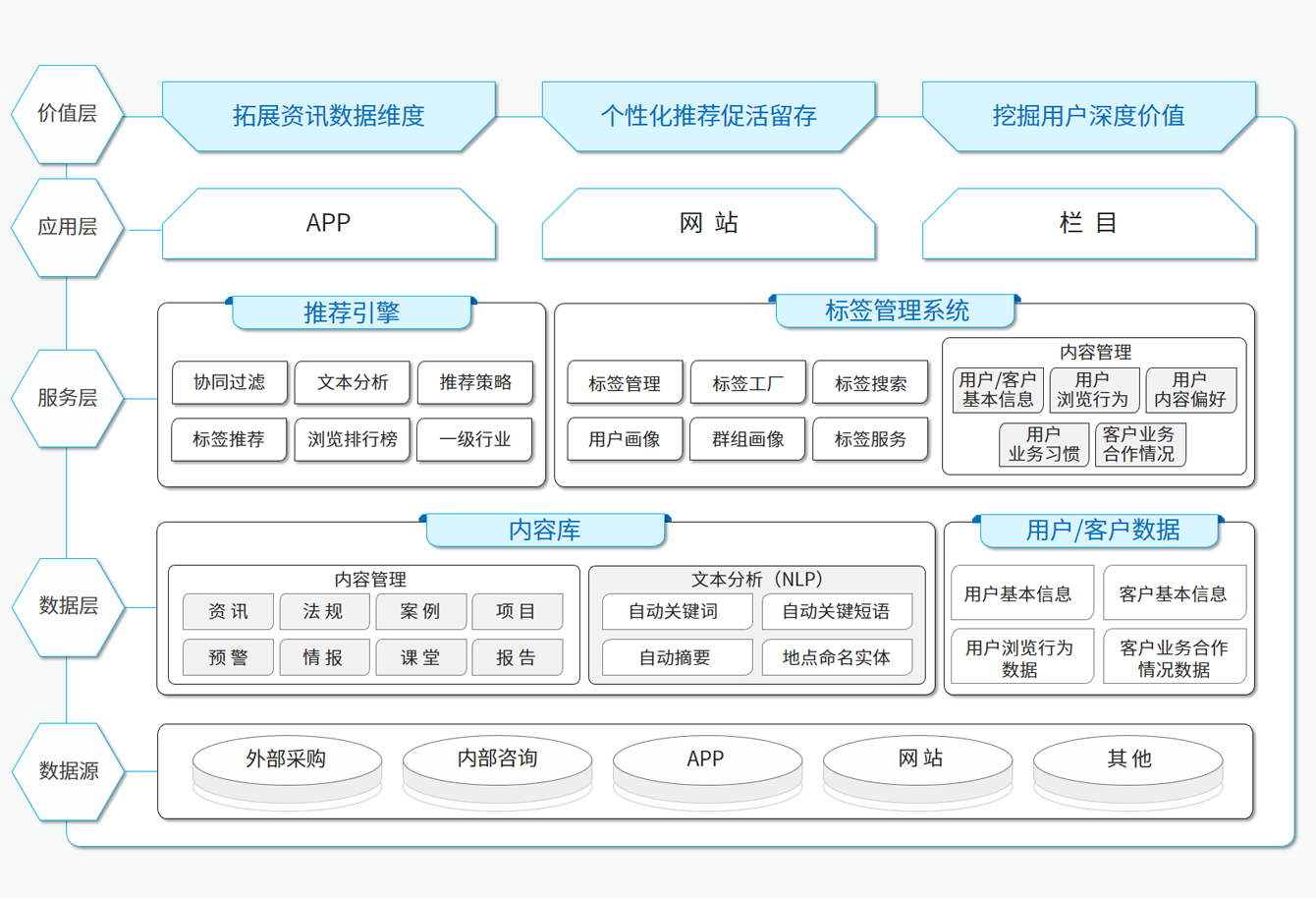Click the 报告 box
The image size is (1316, 898).
[517, 657]
